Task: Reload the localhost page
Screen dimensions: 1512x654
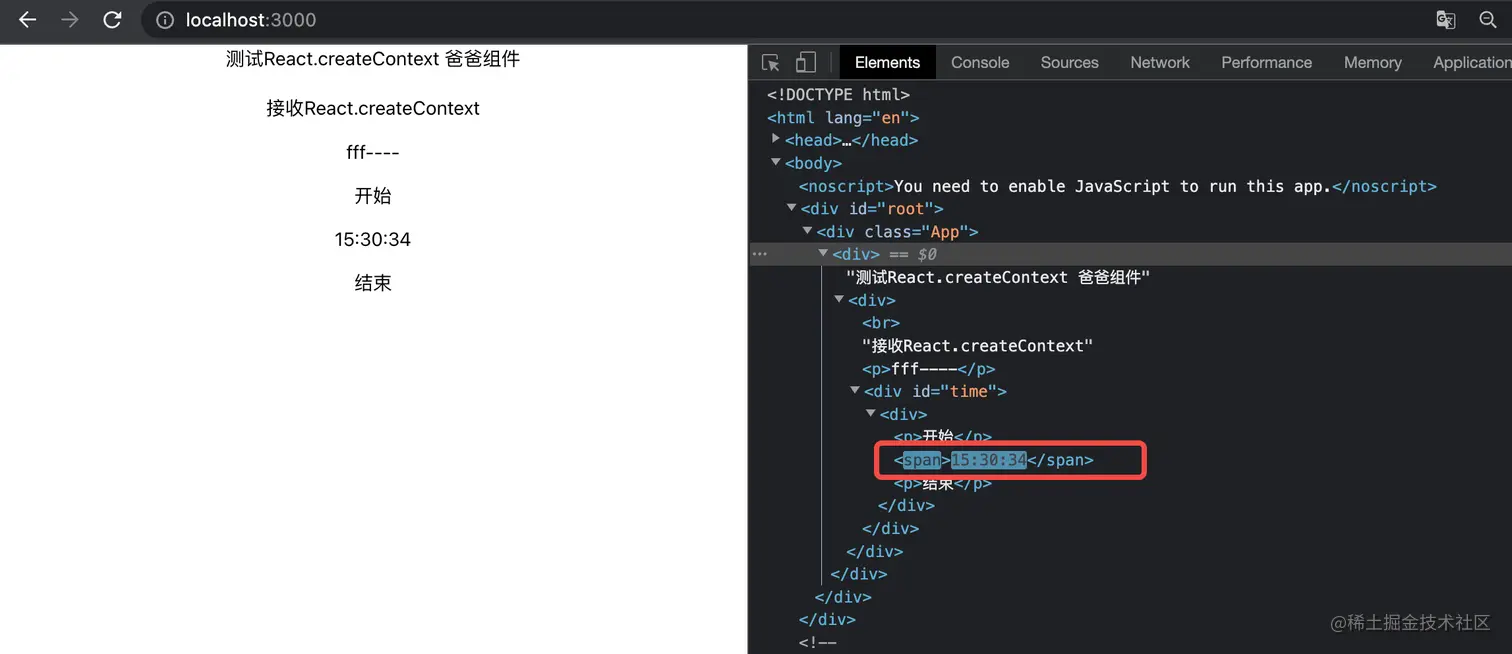Action: [113, 20]
